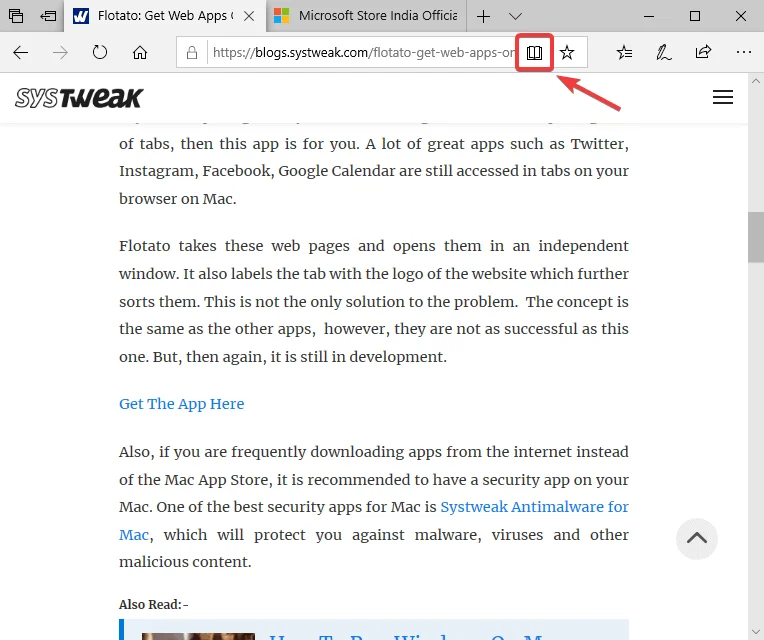The image size is (764, 640).
Task: Open the Favorites hub list
Action: 624,52
